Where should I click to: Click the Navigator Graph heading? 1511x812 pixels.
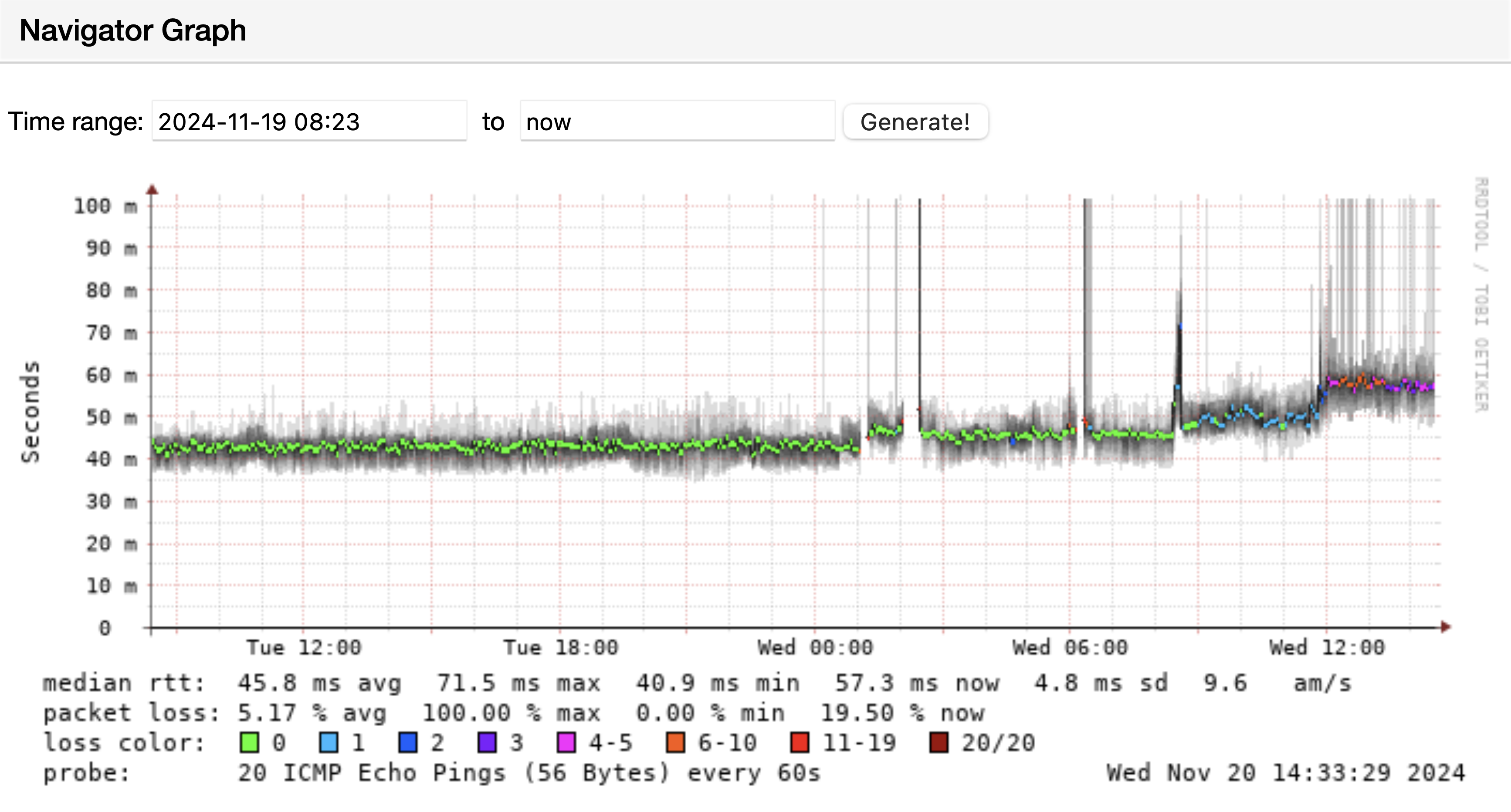click(132, 30)
